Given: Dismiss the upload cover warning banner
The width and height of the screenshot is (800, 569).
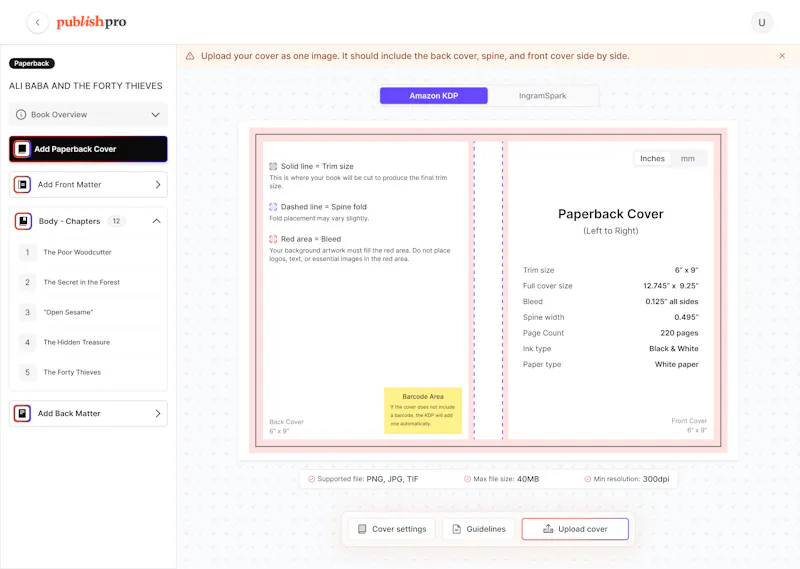Looking at the screenshot, I should (782, 56).
